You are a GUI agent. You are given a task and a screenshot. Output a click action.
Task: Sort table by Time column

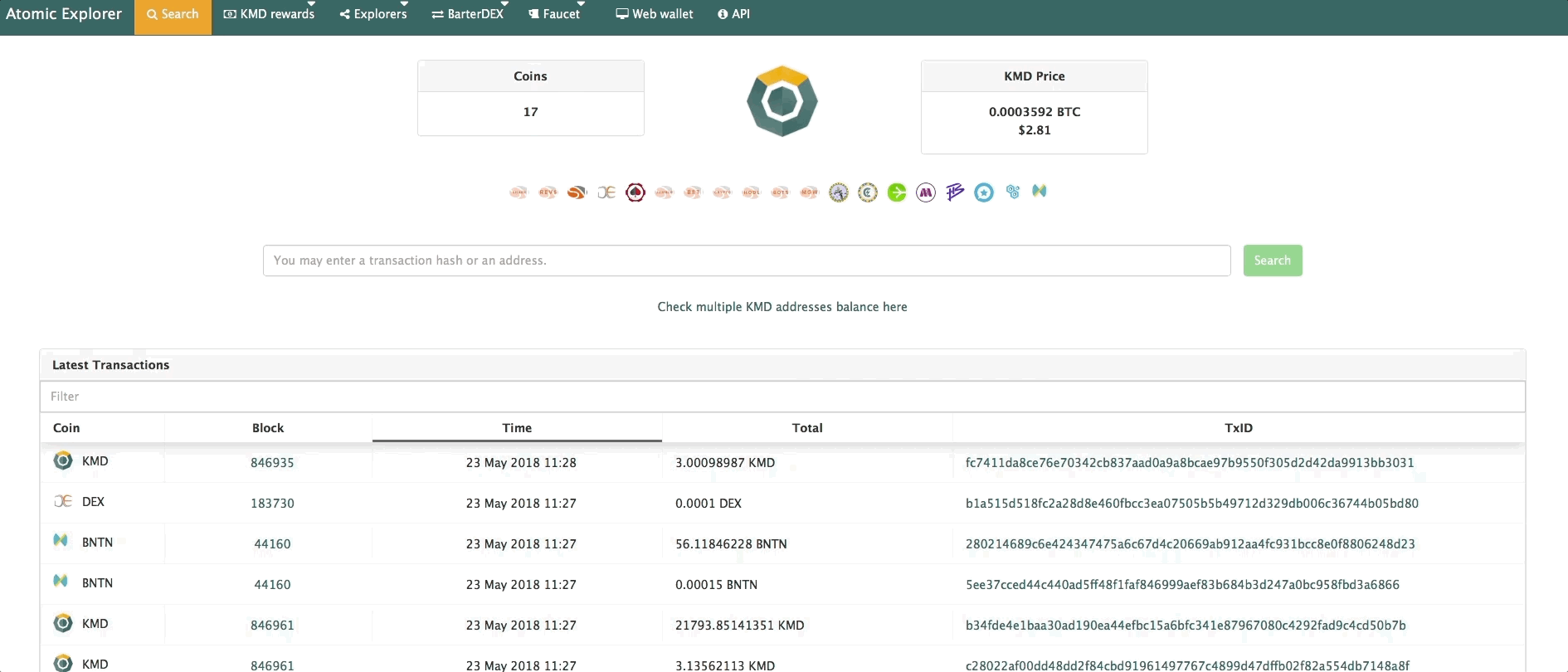pos(517,428)
